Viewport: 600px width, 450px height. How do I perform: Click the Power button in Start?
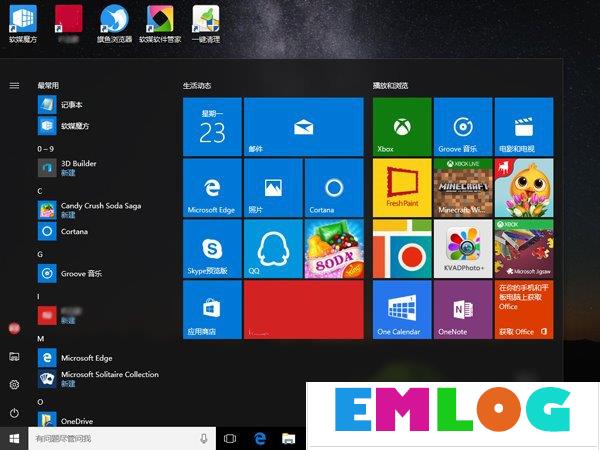tap(14, 413)
